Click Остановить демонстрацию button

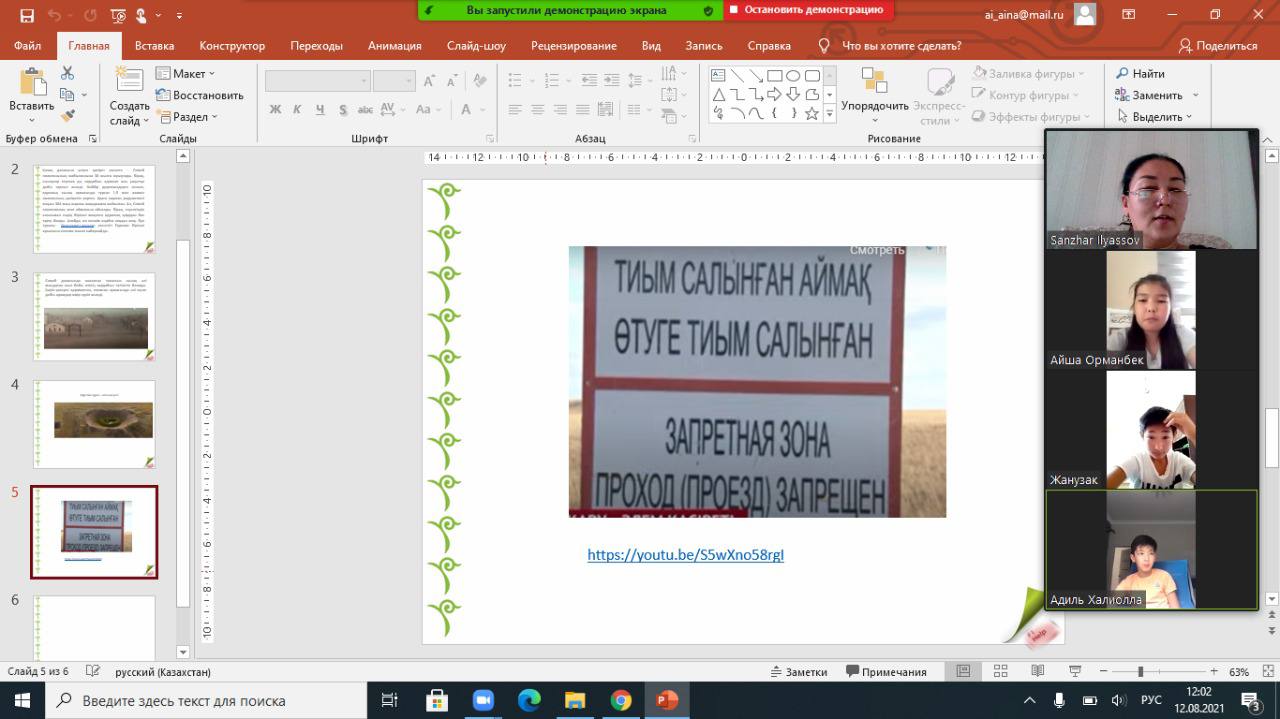[808, 10]
